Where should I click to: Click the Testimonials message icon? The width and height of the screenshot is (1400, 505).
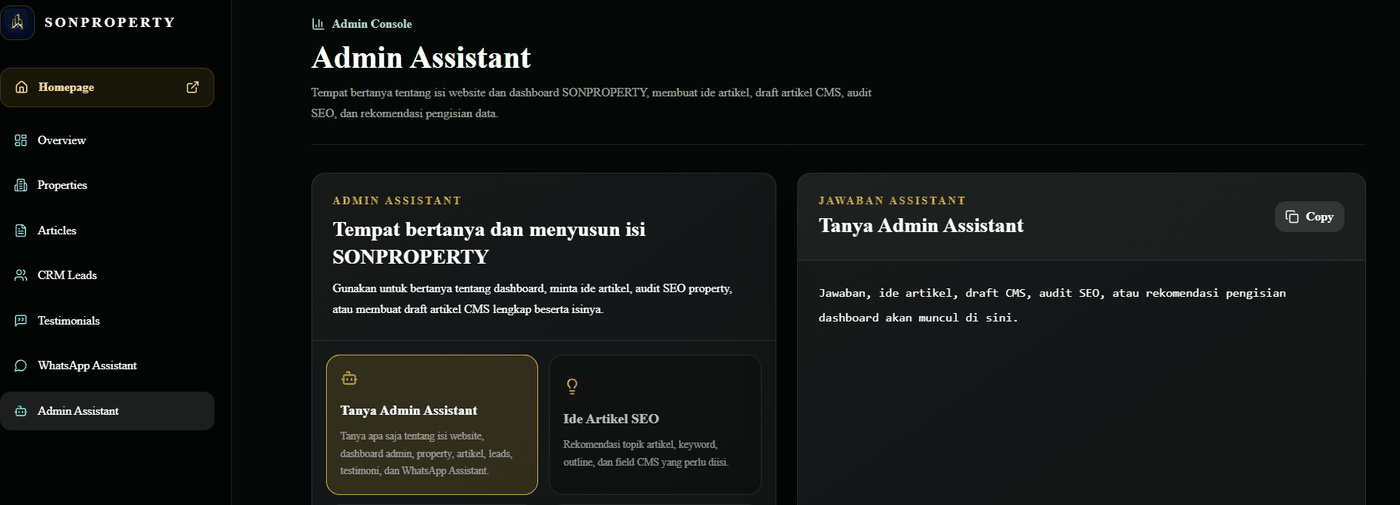[x=21, y=321]
